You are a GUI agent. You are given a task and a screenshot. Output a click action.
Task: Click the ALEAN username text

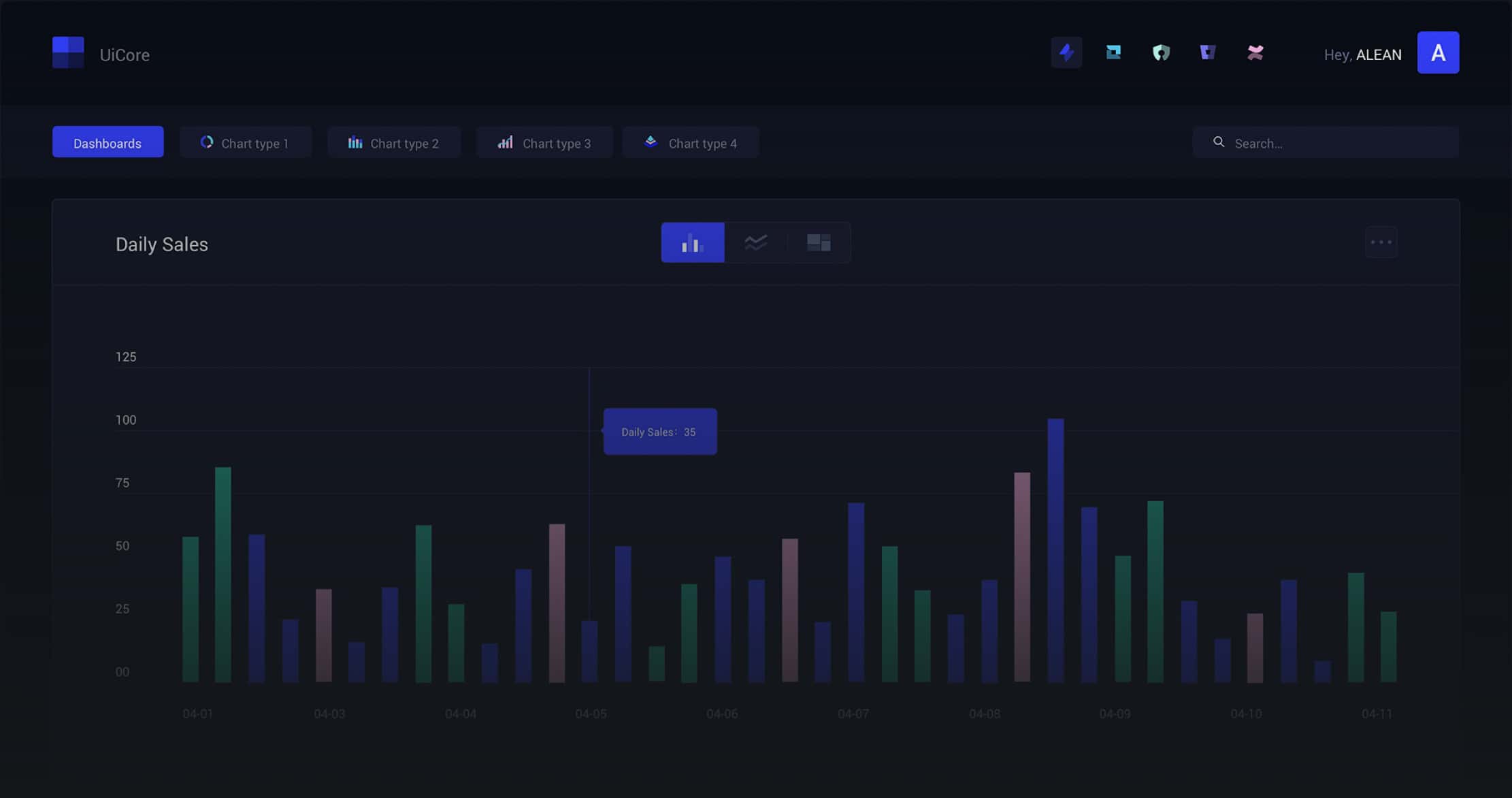click(x=1379, y=54)
